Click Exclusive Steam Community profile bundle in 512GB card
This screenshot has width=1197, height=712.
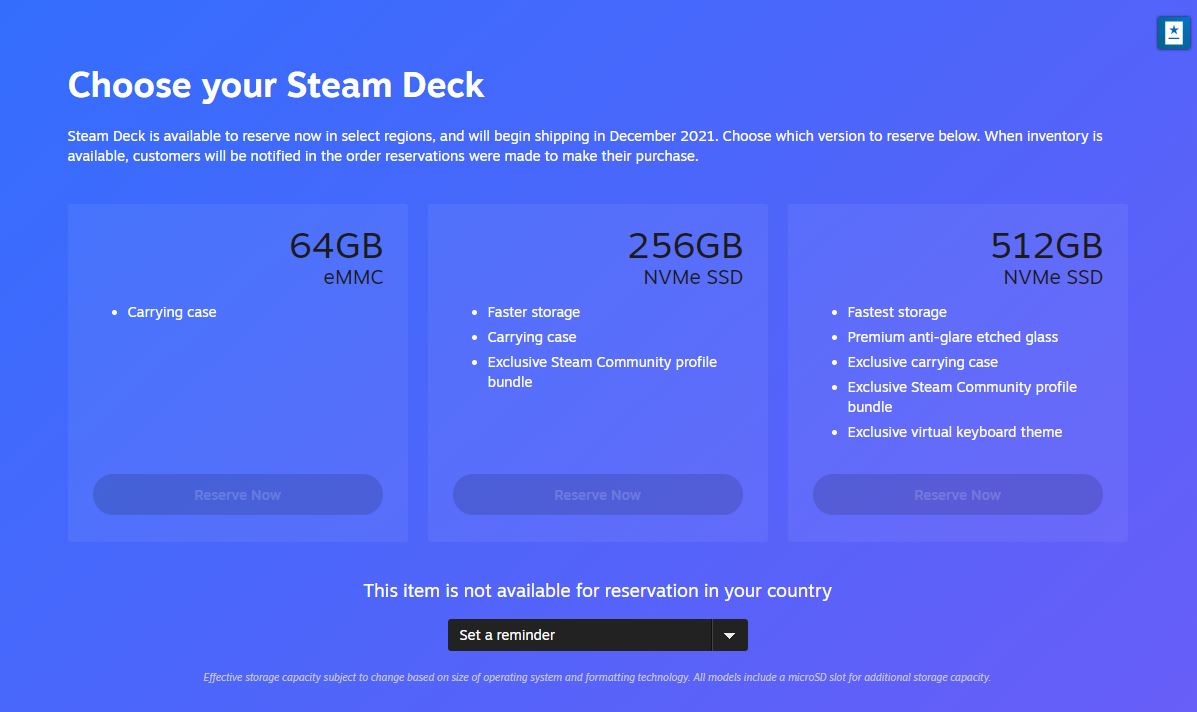pos(962,397)
